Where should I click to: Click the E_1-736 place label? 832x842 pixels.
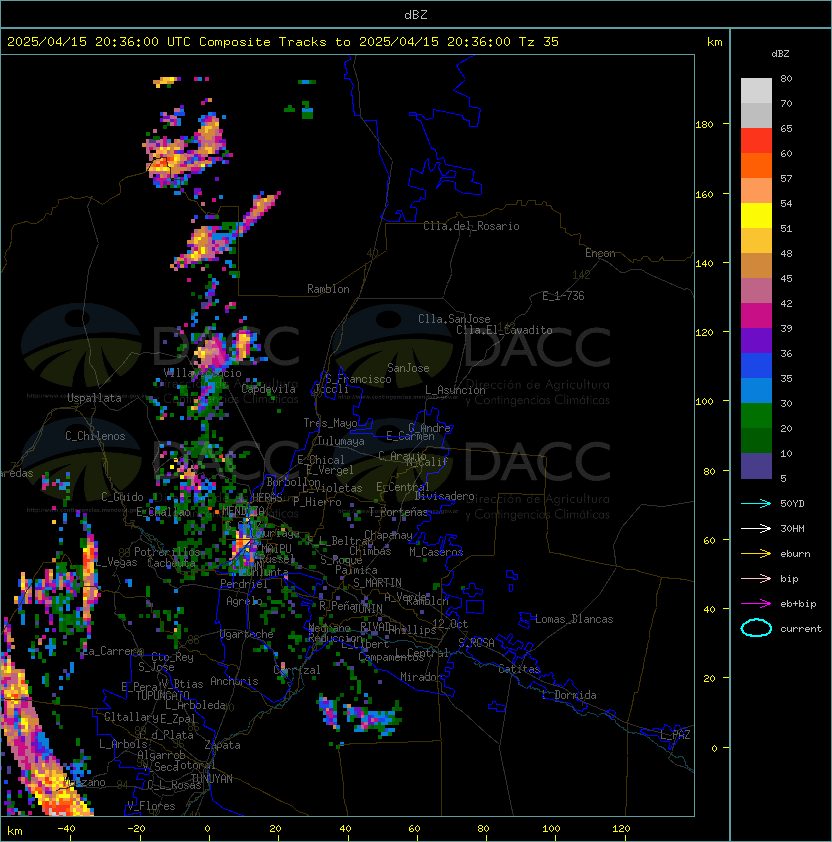click(x=563, y=296)
